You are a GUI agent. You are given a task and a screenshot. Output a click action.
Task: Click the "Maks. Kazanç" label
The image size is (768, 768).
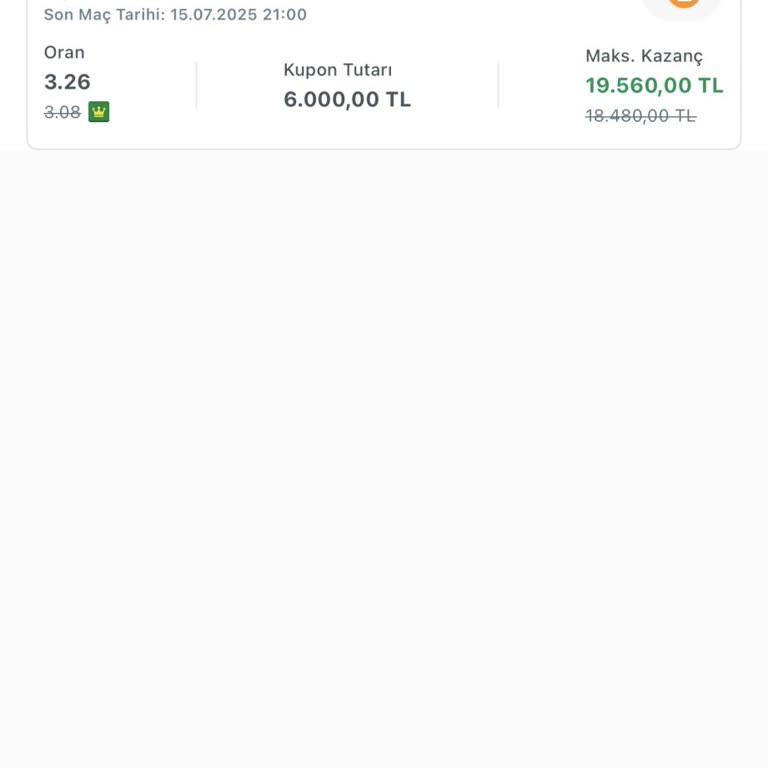(x=644, y=56)
